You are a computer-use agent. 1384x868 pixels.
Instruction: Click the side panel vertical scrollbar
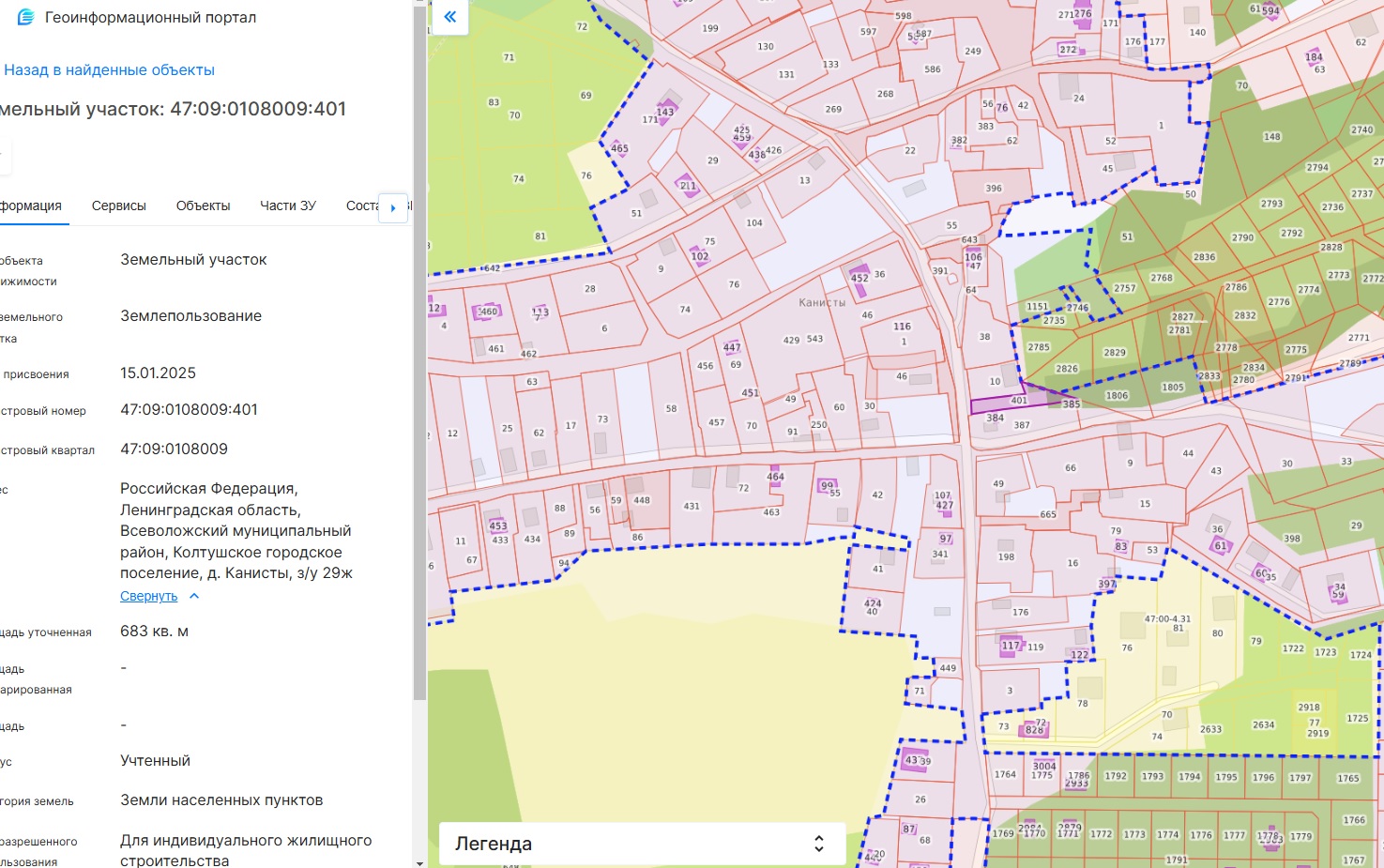(x=419, y=375)
